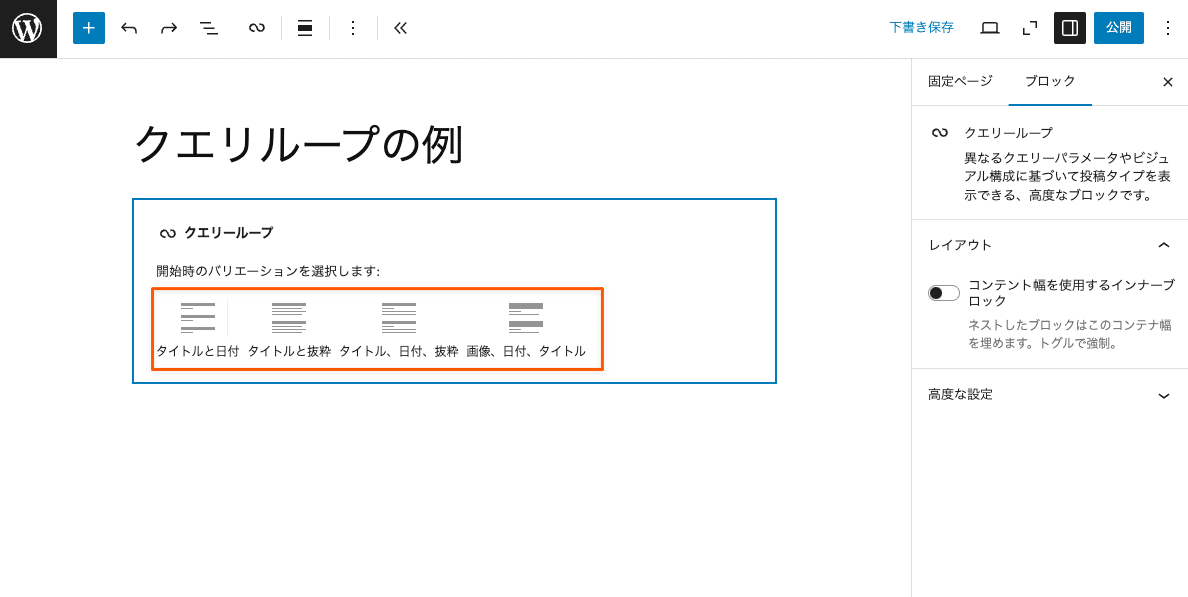Enter fullscreen view with the expand icon
This screenshot has width=1188, height=597.
point(1029,28)
